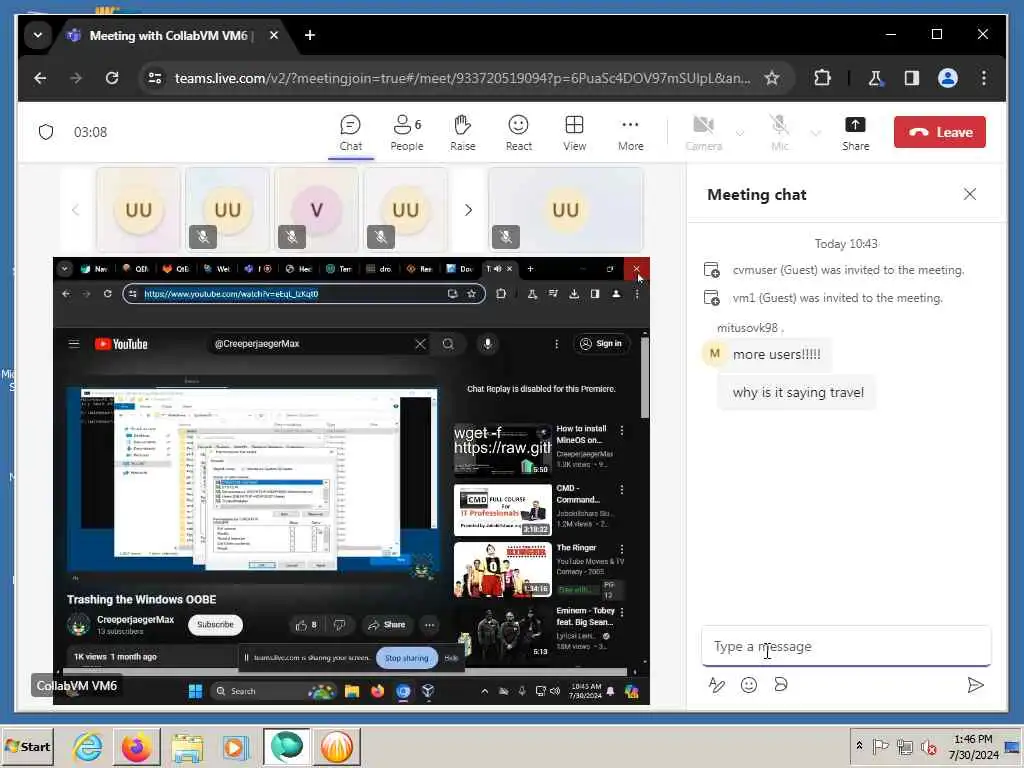1024x768 pixels.
Task: Open Chrome Labs flask icon
Action: tap(875, 78)
